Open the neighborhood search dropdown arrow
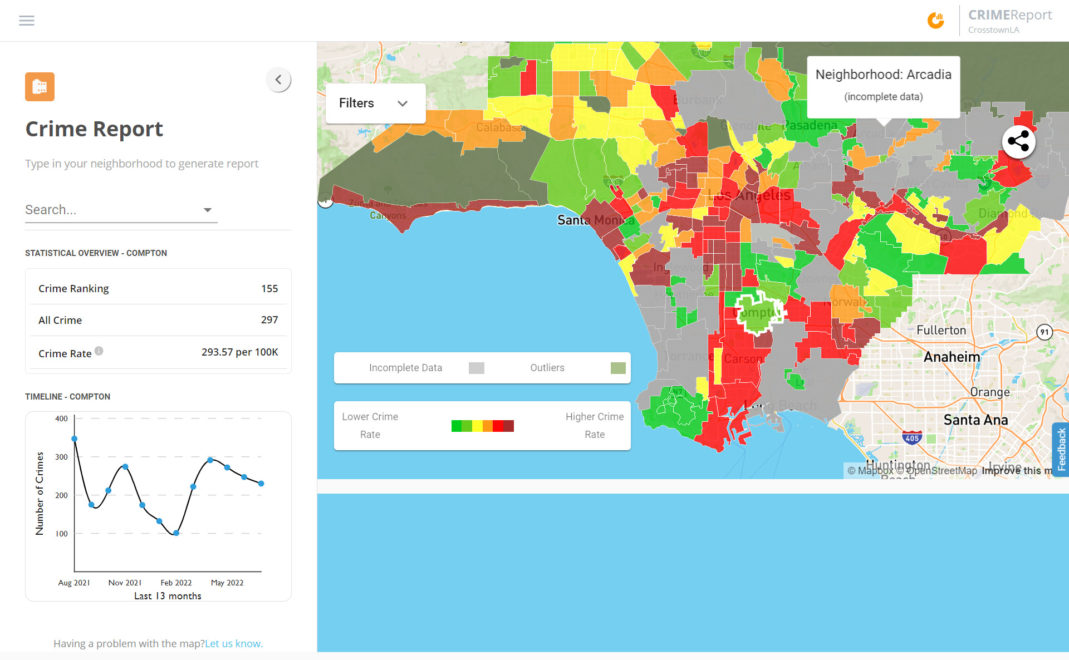The height and width of the screenshot is (660, 1069). tap(207, 210)
